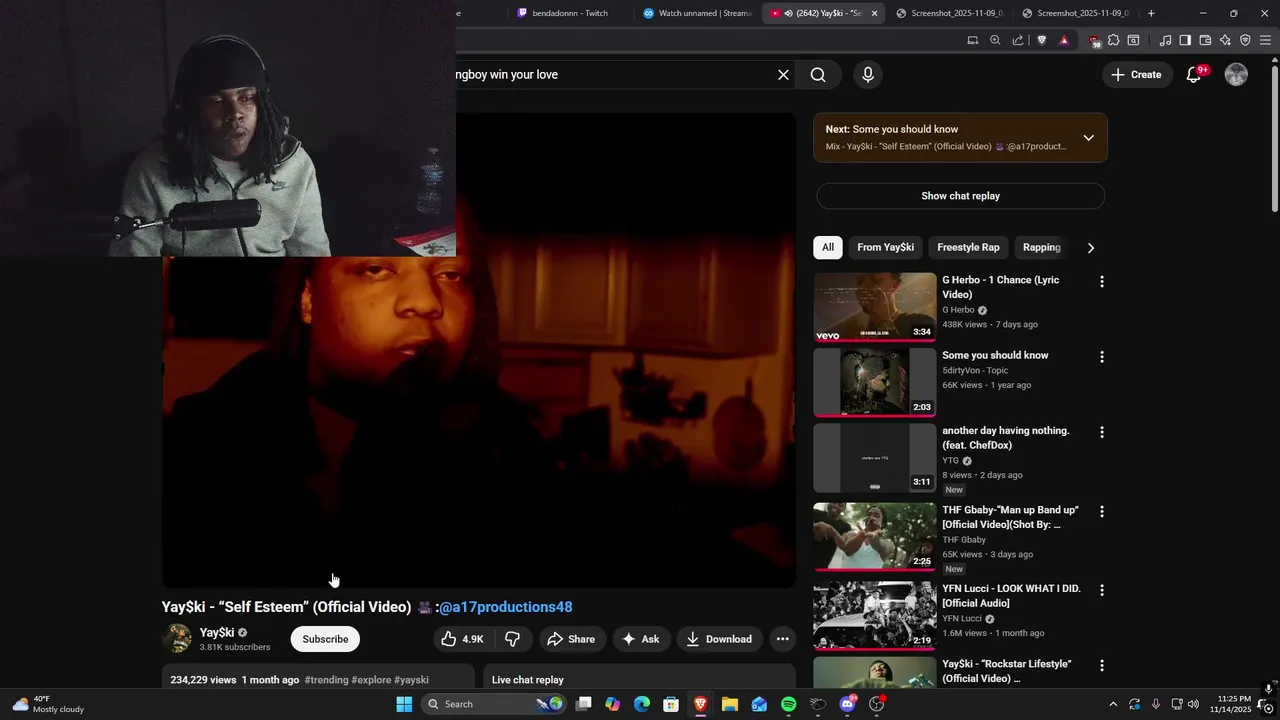This screenshot has height=720, width=1280.
Task: Click system tray volume speaker icon
Action: pyautogui.click(x=1193, y=704)
